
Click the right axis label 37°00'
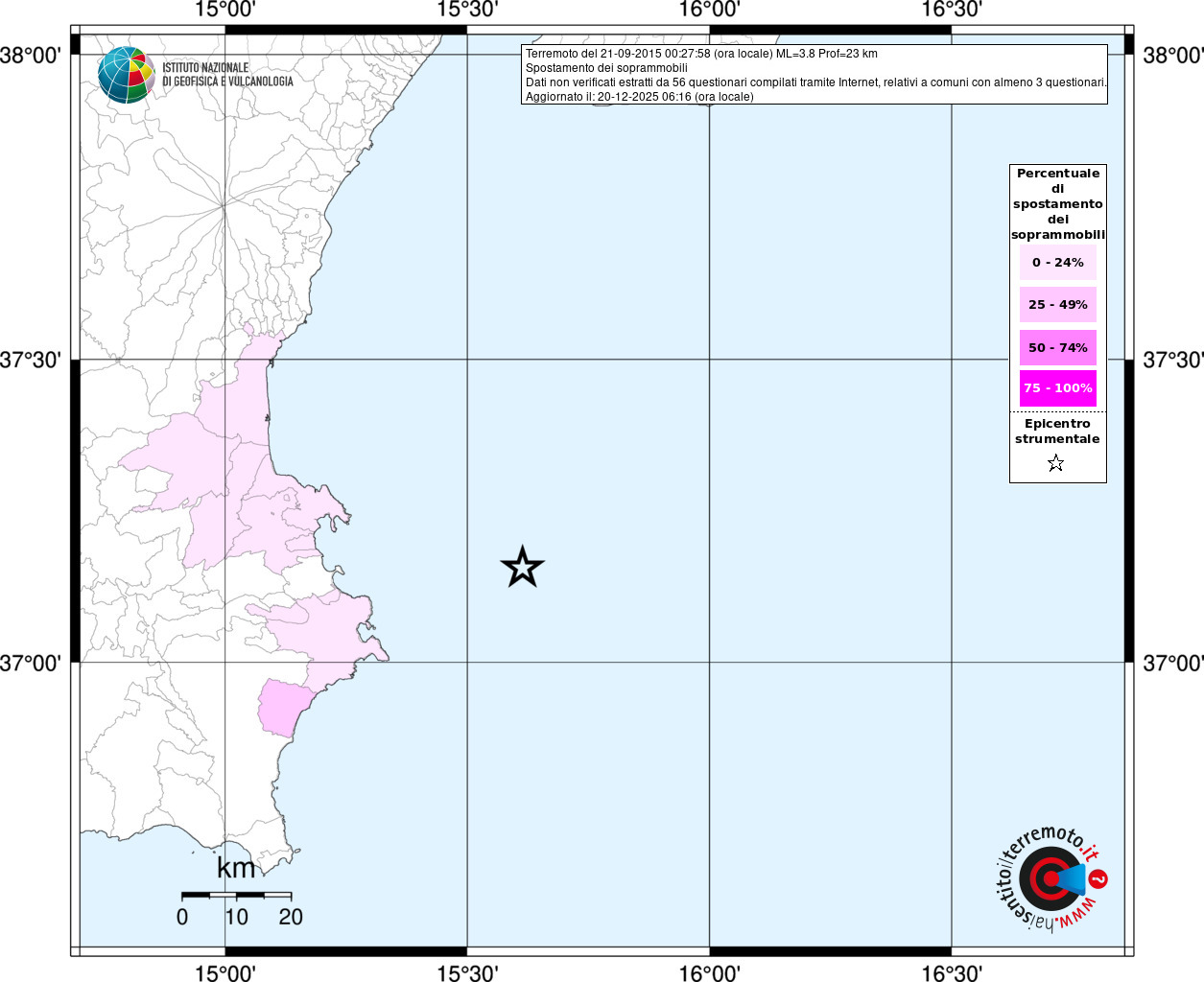pos(1172,663)
